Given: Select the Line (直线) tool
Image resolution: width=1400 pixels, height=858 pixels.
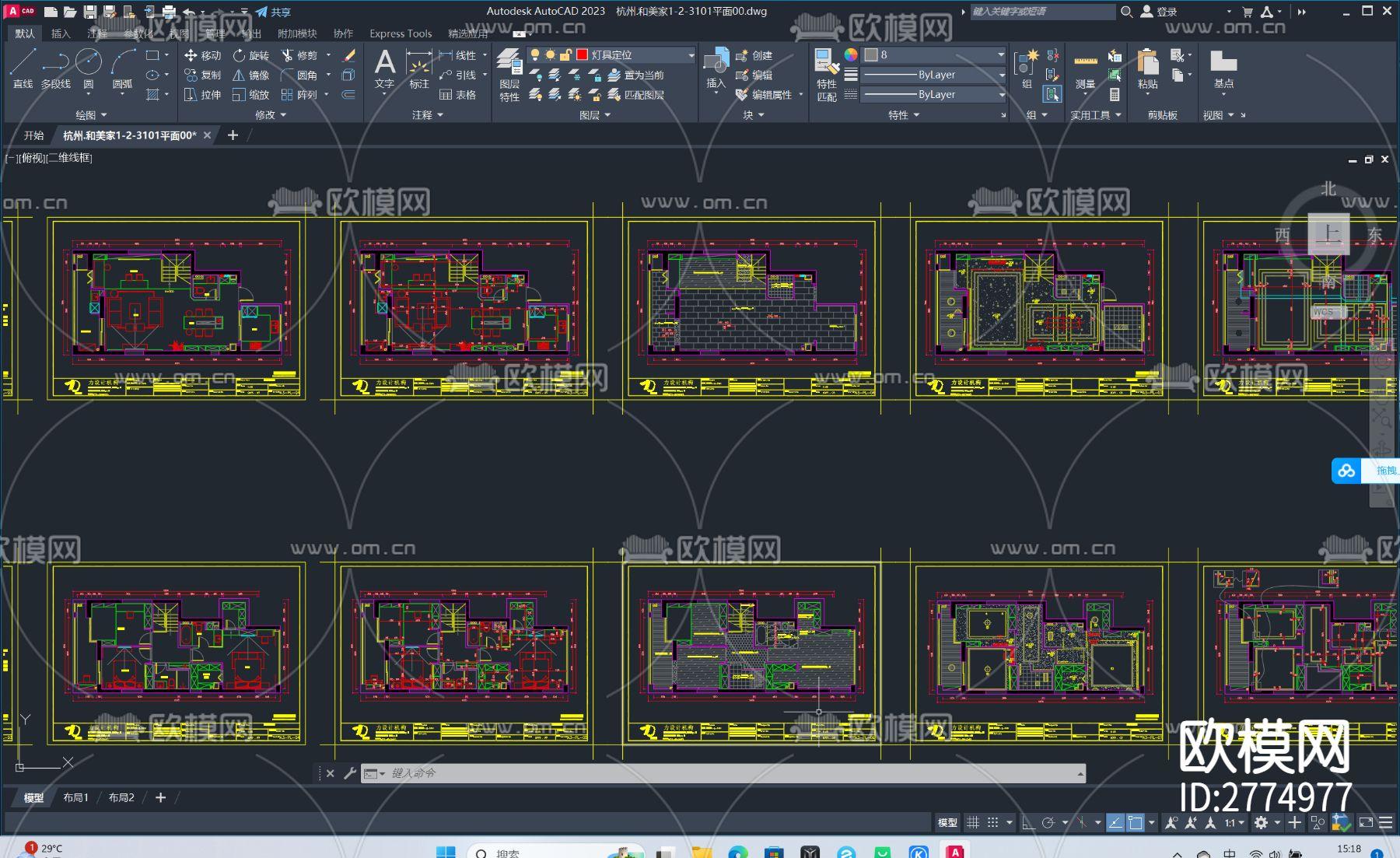Looking at the screenshot, I should [23, 68].
